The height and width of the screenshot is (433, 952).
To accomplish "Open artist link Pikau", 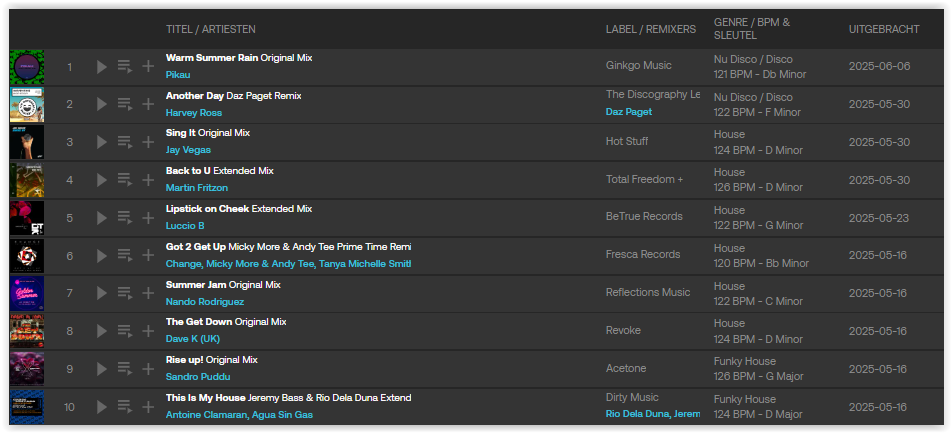I will 178,75.
